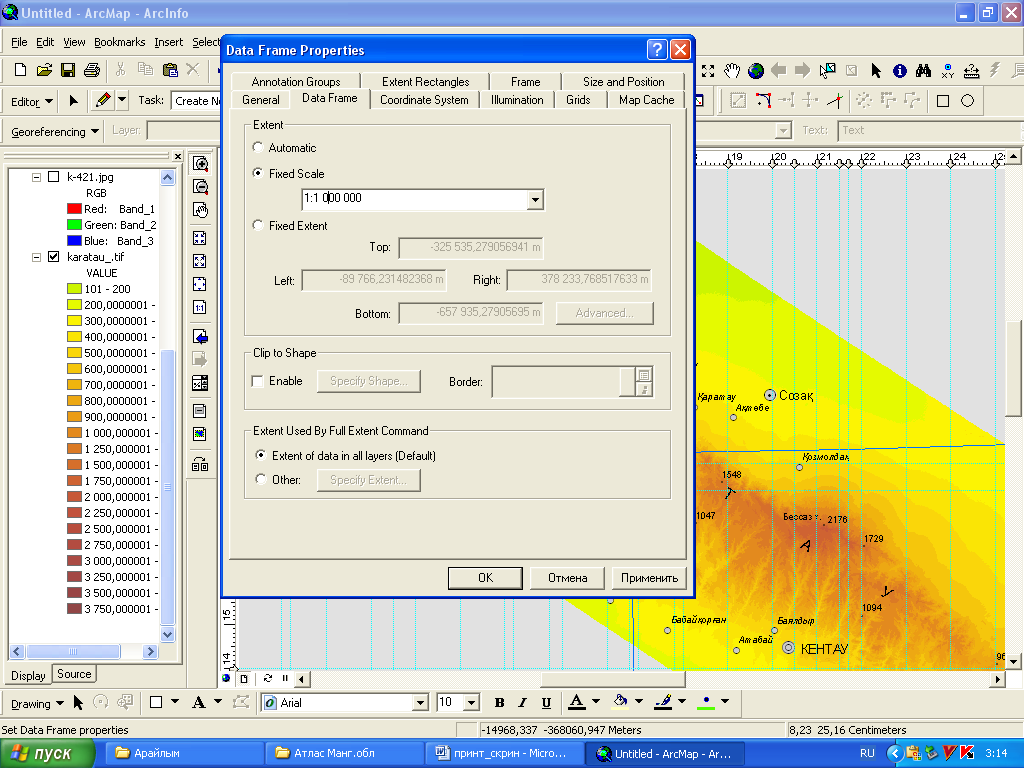1024x768 pixels.
Task: Open the Arial font name dropdown
Action: coord(421,703)
